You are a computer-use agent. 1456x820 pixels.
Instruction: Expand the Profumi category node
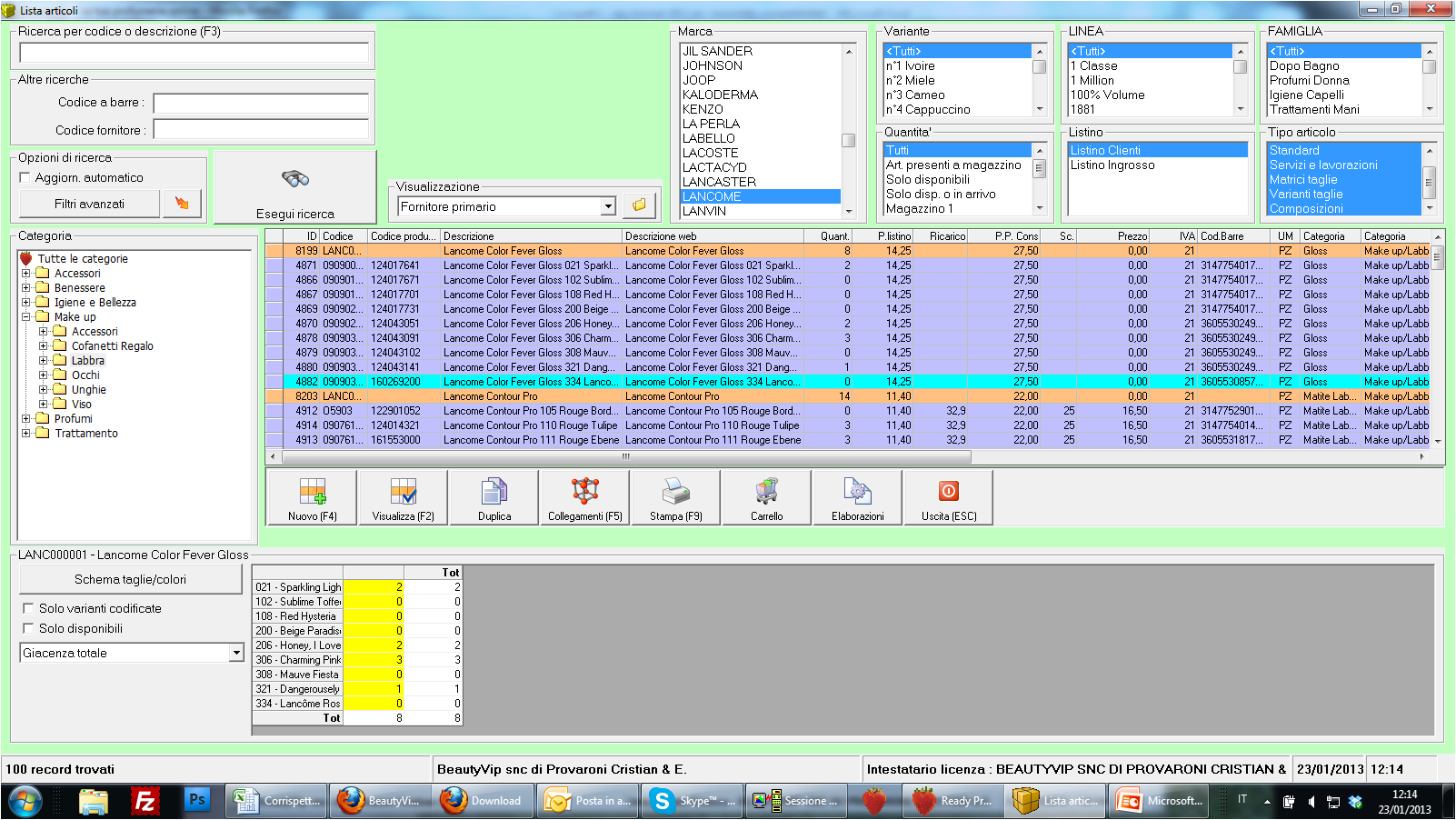(x=26, y=418)
